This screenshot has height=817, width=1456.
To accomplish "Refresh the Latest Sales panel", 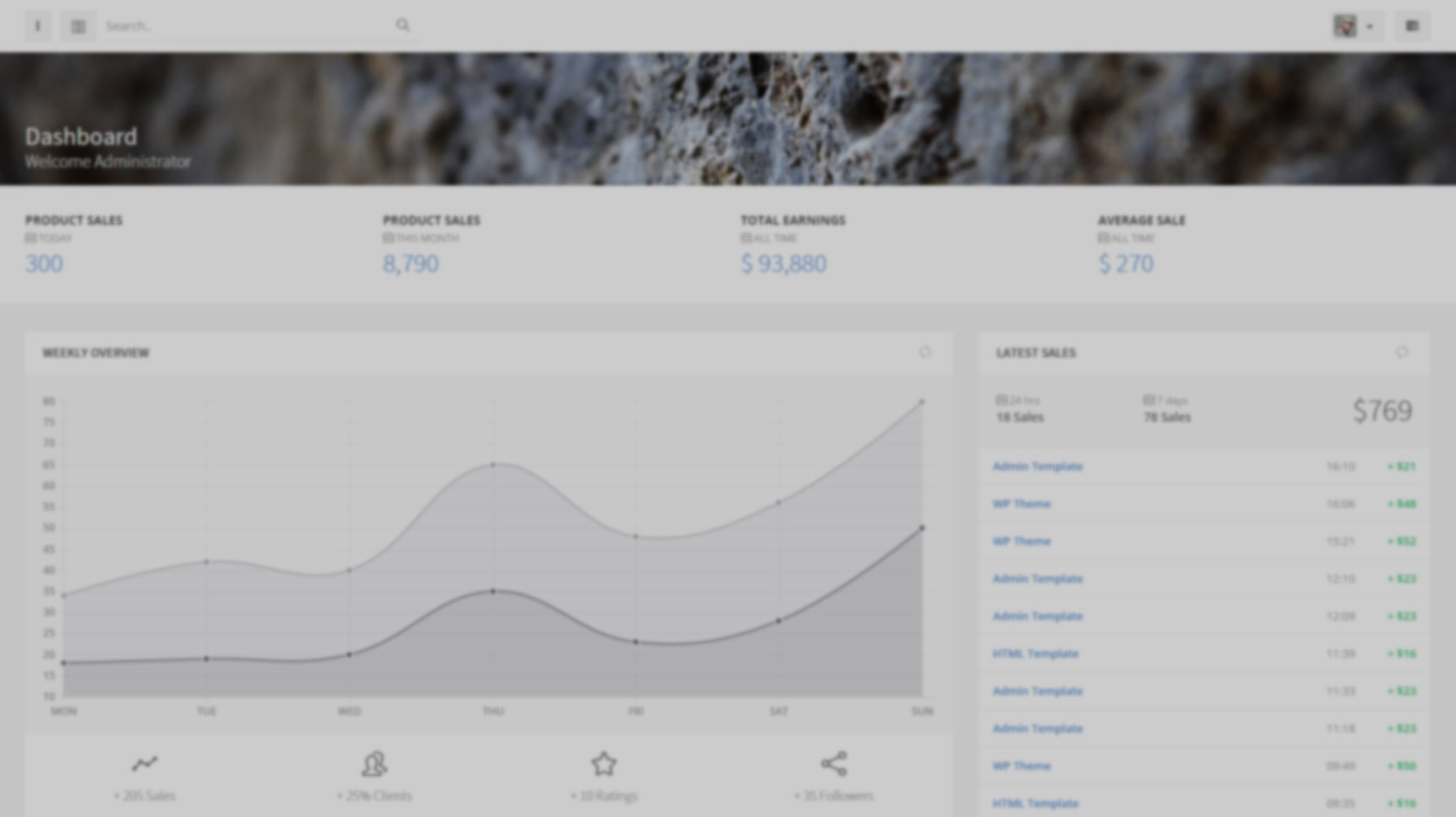I will pos(1401,352).
